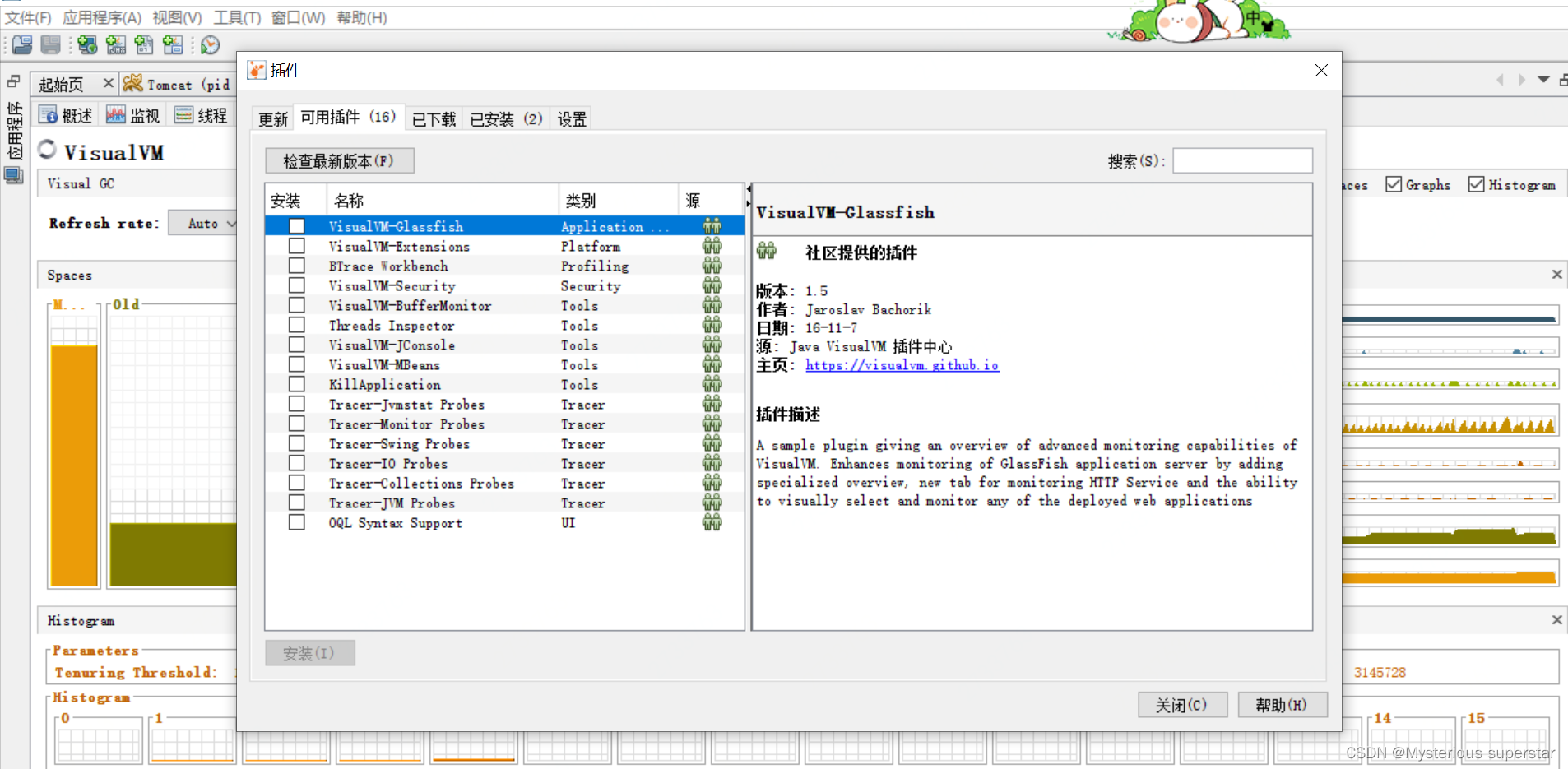Click the Add JMX Connection toolbar icon
1568x769 pixels.
point(116,44)
